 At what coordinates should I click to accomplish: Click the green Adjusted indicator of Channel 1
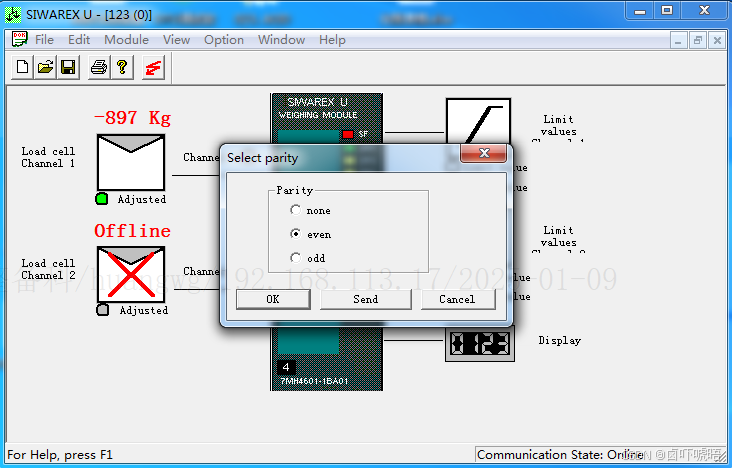click(102, 199)
